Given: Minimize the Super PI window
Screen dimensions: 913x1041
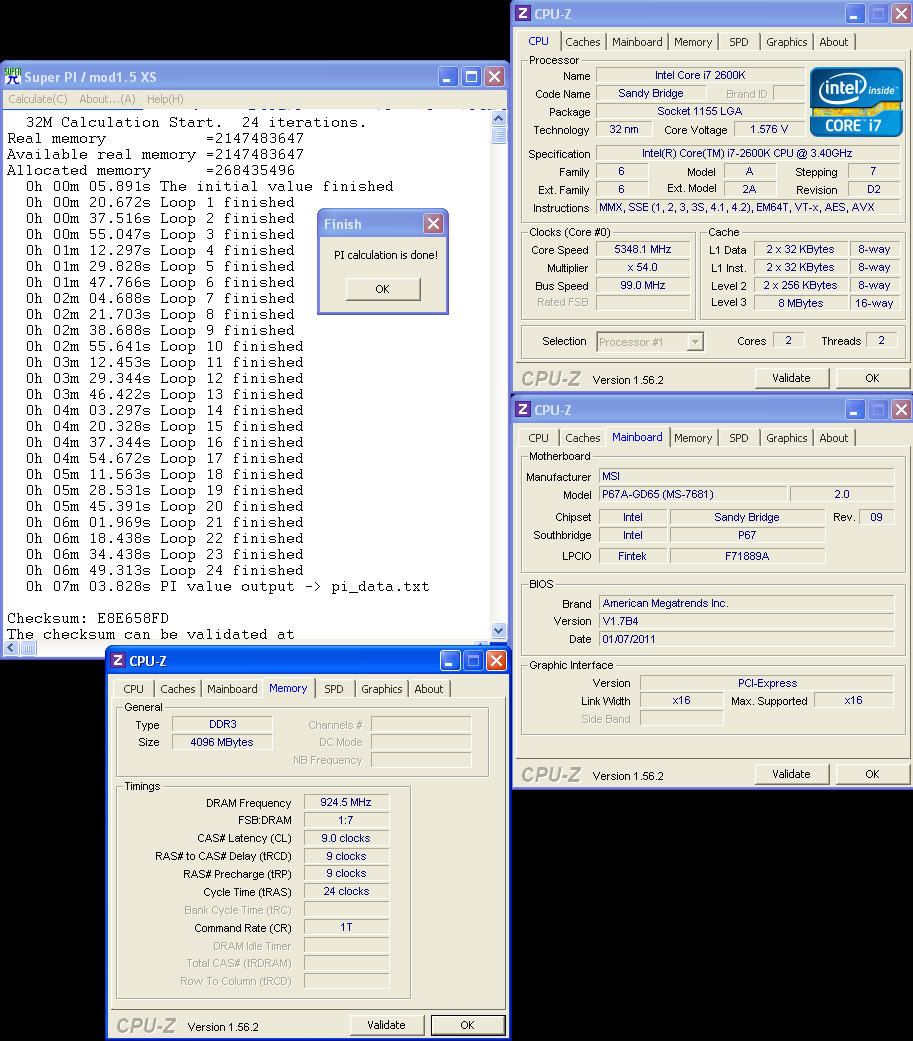Looking at the screenshot, I should pyautogui.click(x=448, y=77).
